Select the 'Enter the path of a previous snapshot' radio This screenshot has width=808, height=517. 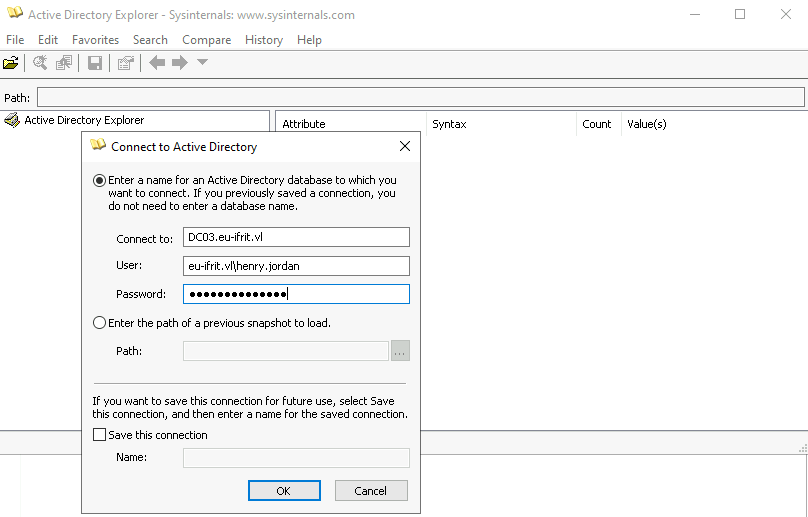[99, 323]
